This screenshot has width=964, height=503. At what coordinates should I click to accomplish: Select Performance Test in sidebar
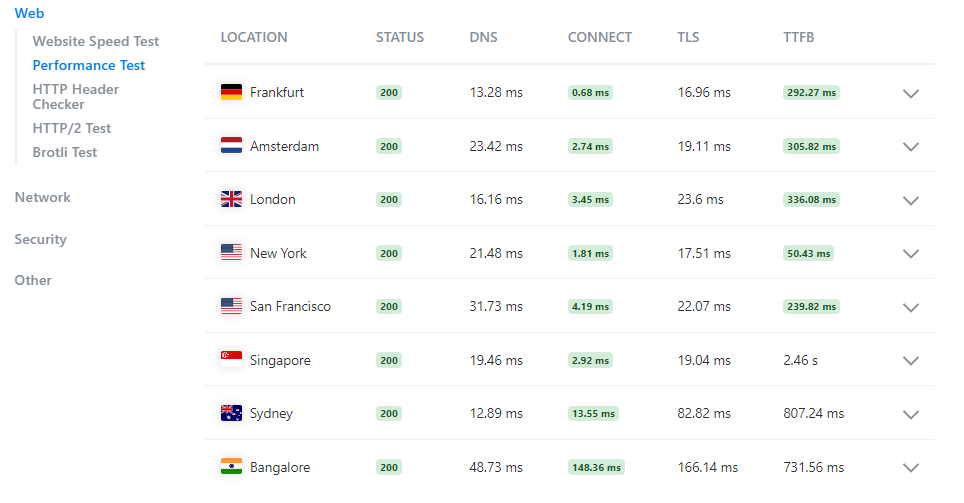[x=89, y=66]
